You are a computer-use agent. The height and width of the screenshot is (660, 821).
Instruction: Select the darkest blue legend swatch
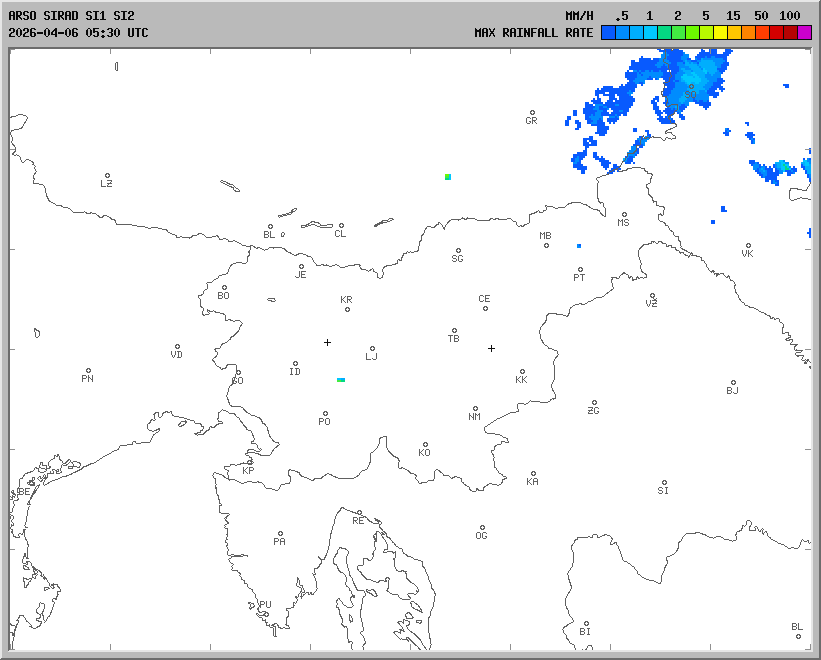point(608,33)
